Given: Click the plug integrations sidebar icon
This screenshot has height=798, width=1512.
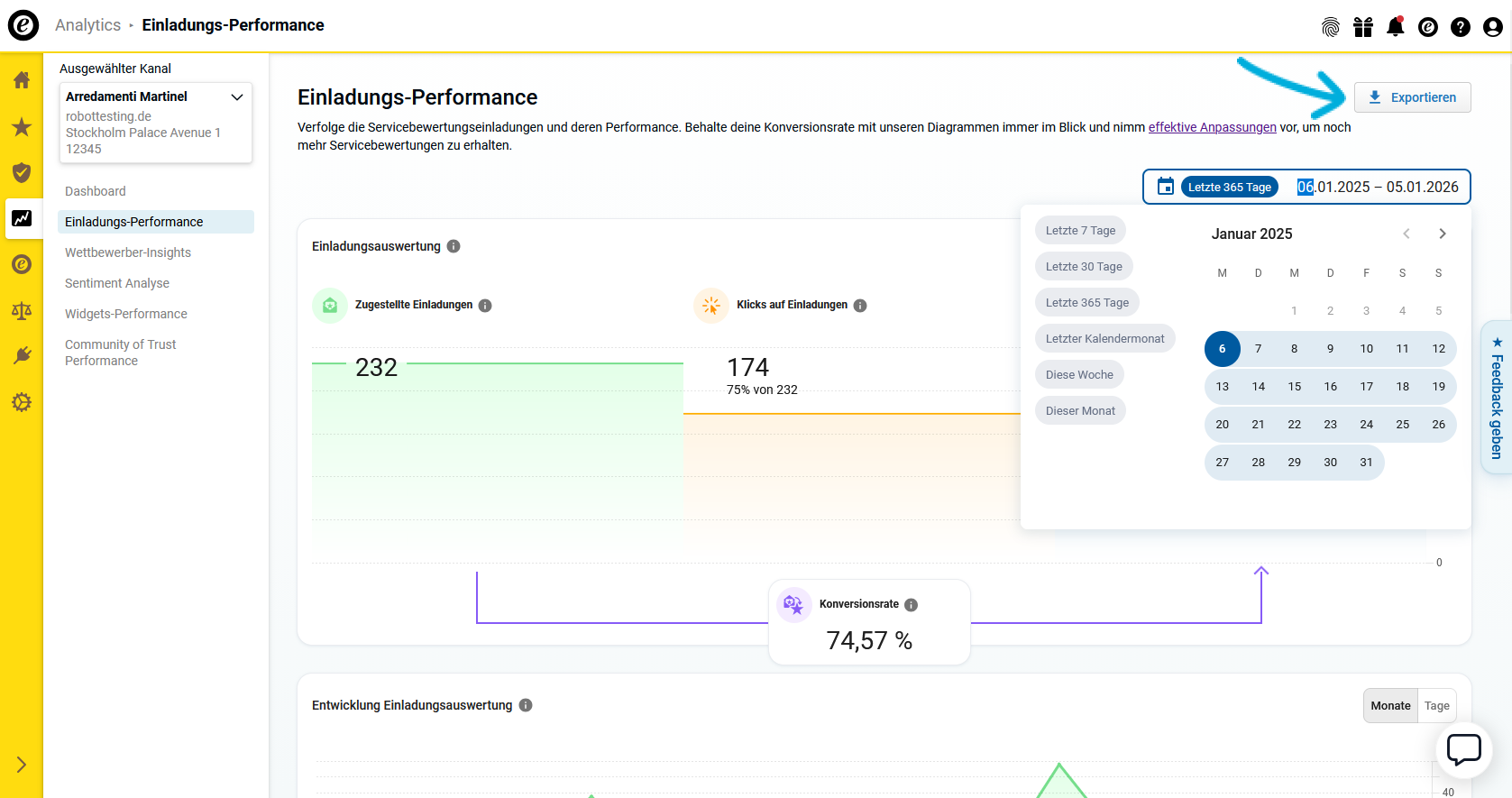Looking at the screenshot, I should pos(22,356).
